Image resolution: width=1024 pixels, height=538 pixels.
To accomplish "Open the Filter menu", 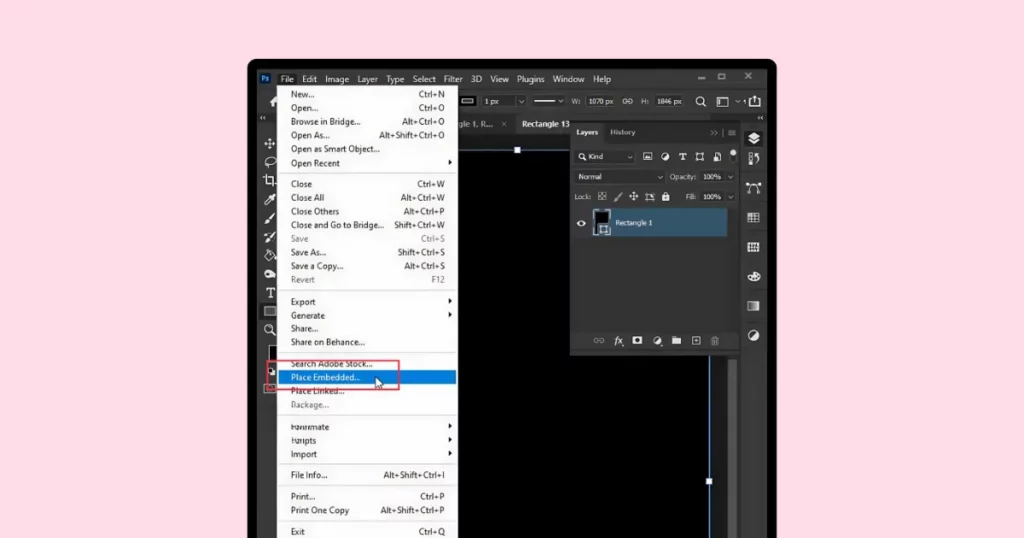I will 453,79.
